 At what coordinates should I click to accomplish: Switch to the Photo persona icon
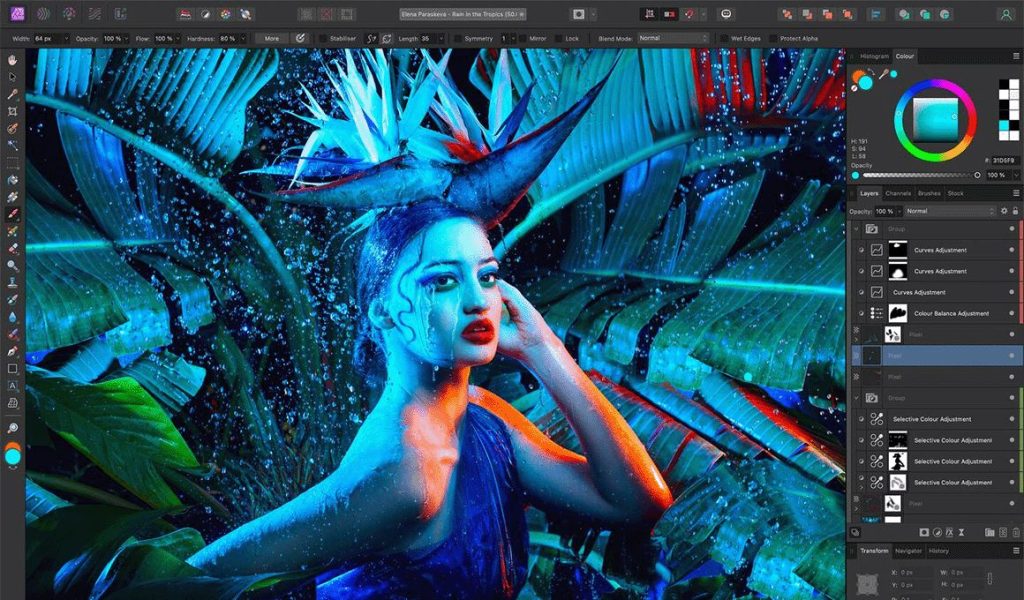(17, 14)
